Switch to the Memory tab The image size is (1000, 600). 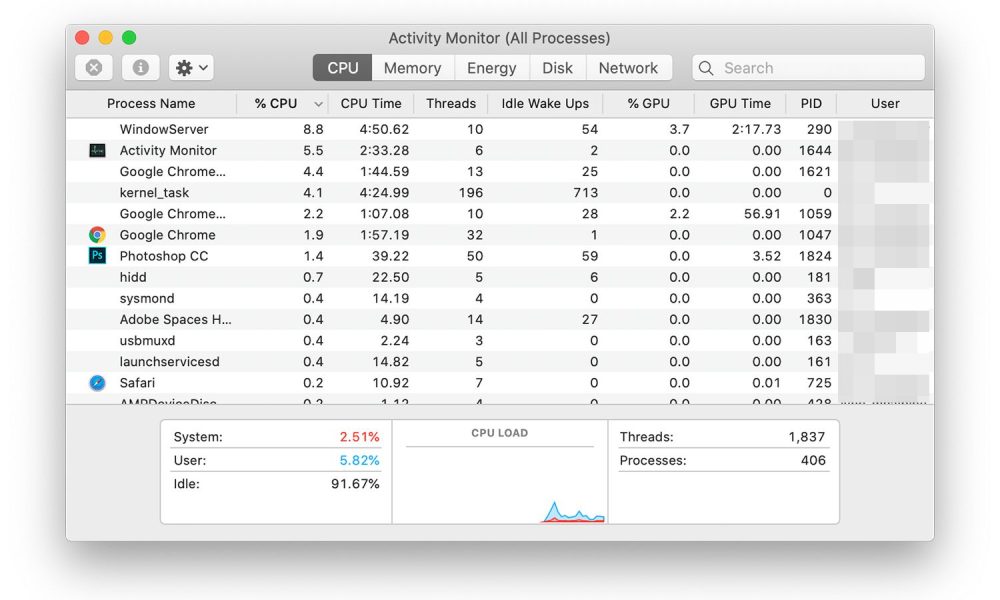pos(413,68)
